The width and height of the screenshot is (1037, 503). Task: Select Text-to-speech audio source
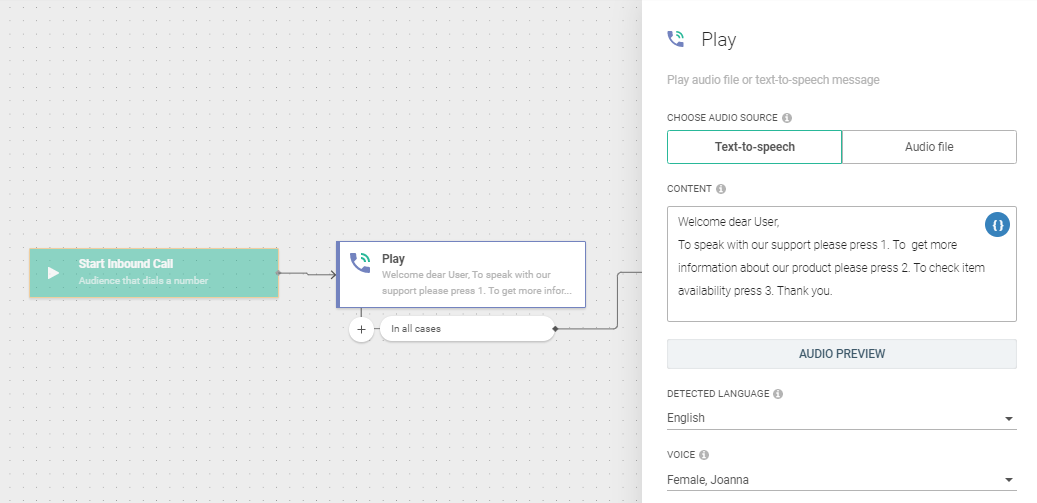coord(754,147)
